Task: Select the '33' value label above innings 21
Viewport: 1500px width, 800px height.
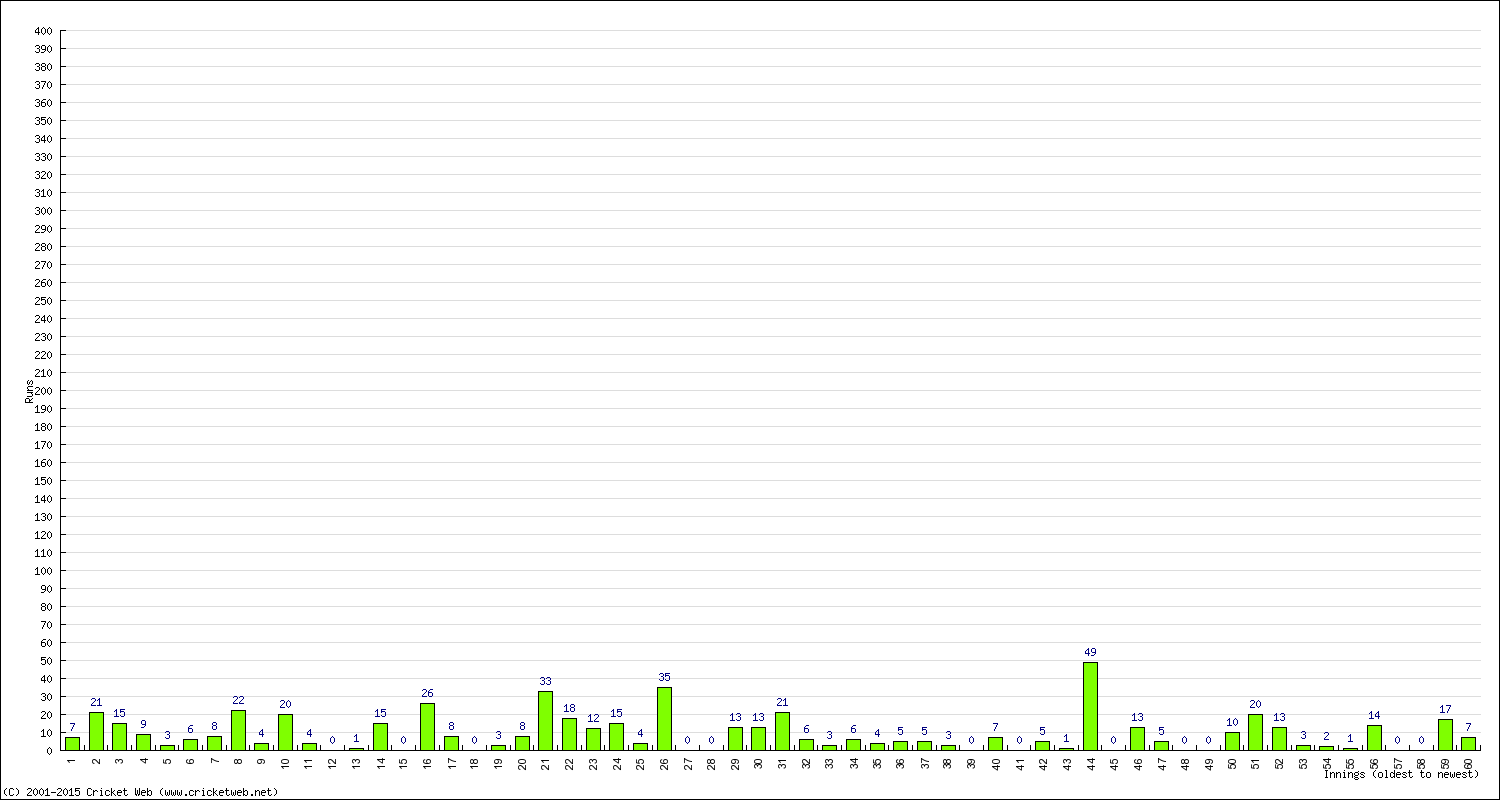Action: tap(545, 681)
